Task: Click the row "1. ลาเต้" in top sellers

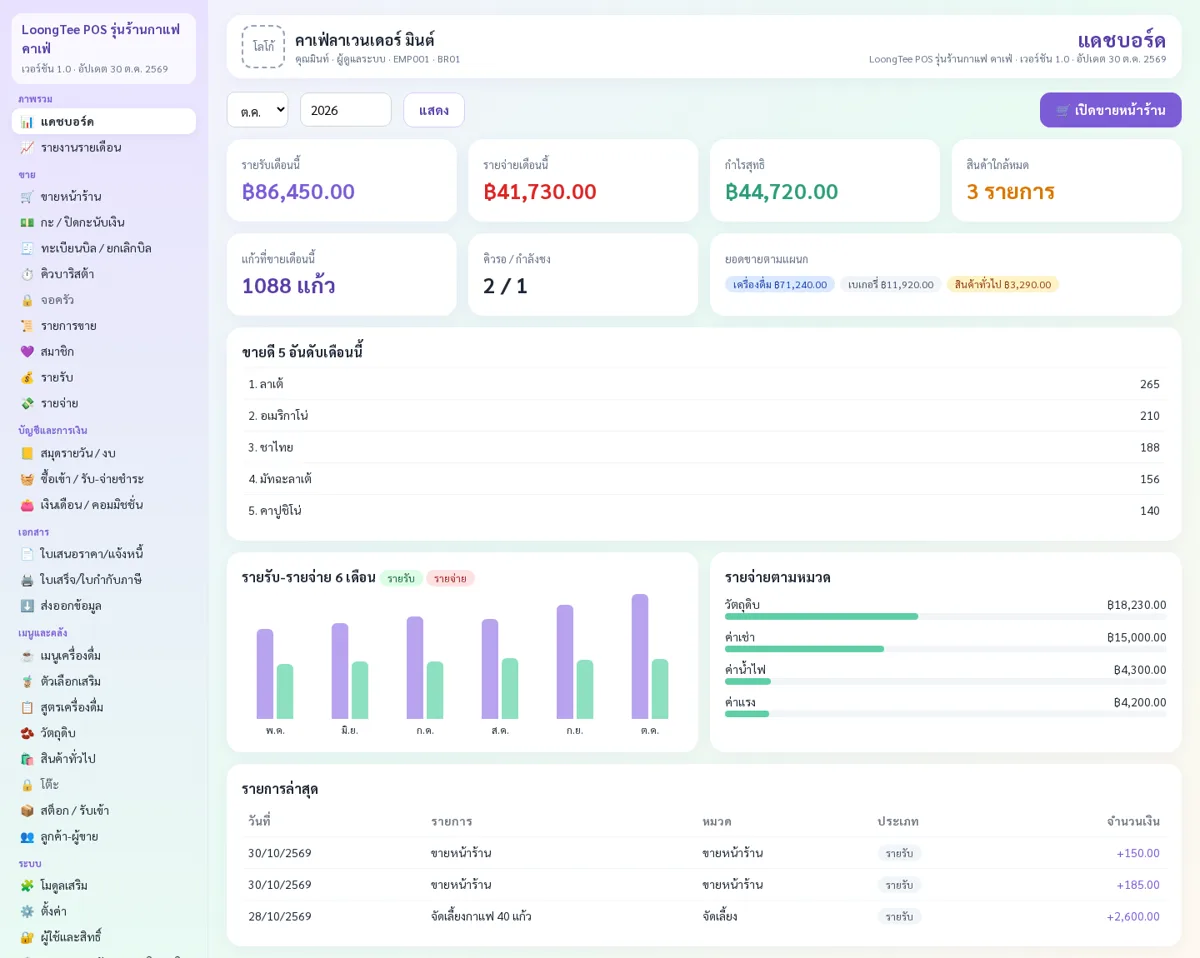Action: click(x=704, y=384)
